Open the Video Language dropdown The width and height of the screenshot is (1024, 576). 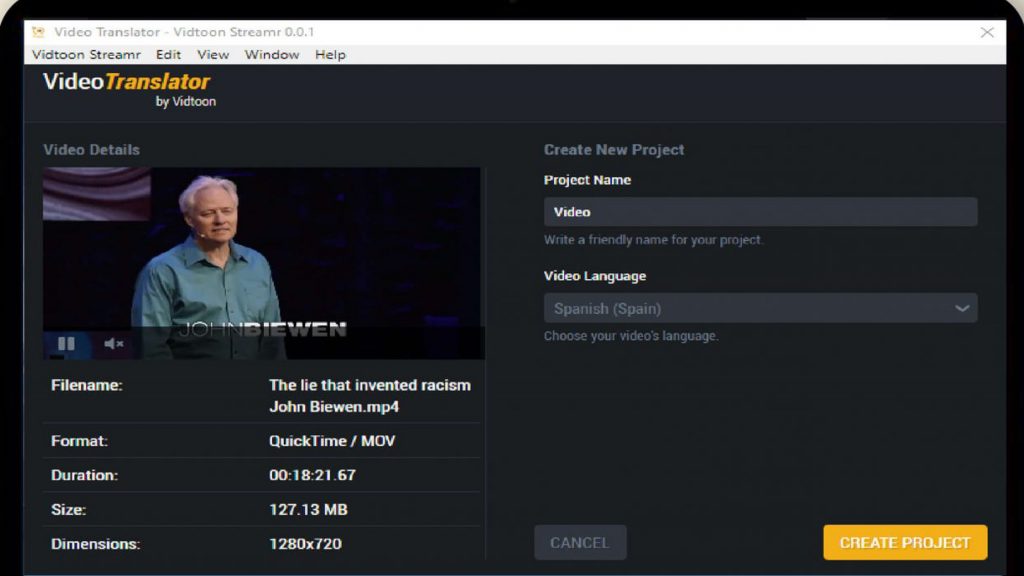click(x=760, y=308)
